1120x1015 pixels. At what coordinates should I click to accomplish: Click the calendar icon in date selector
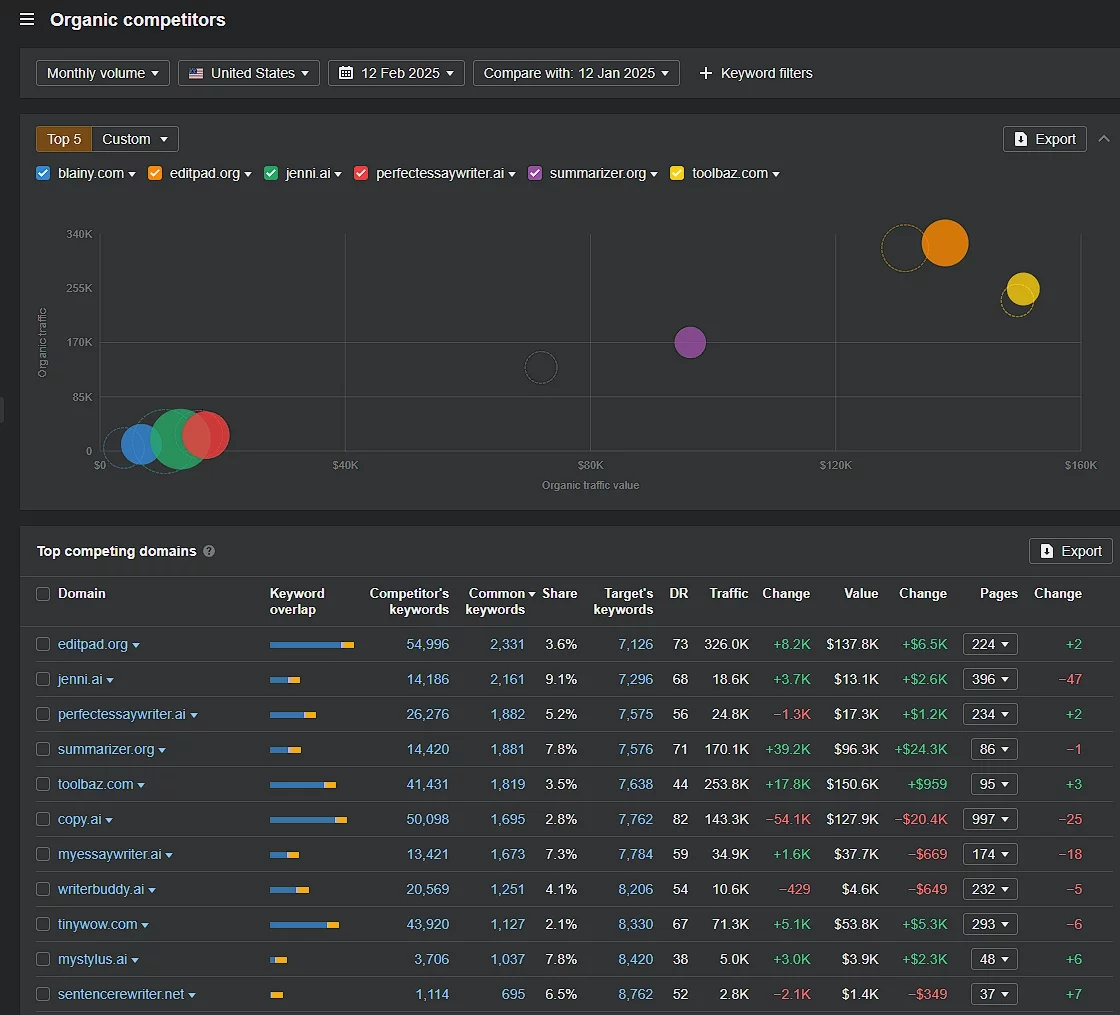coord(346,73)
